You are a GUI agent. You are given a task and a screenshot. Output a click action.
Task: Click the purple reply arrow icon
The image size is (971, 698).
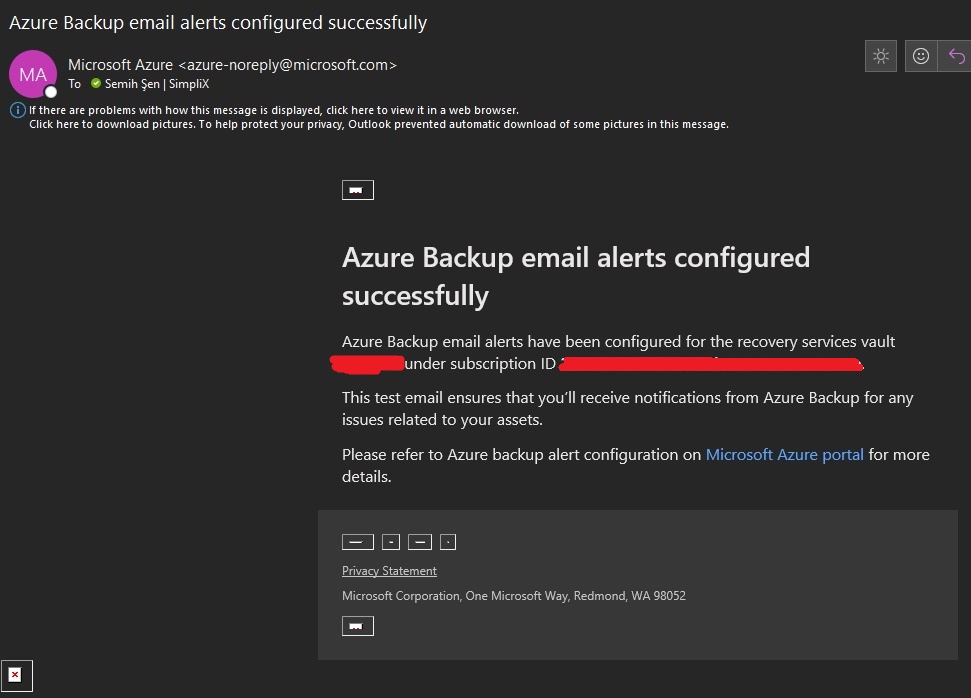click(956, 56)
